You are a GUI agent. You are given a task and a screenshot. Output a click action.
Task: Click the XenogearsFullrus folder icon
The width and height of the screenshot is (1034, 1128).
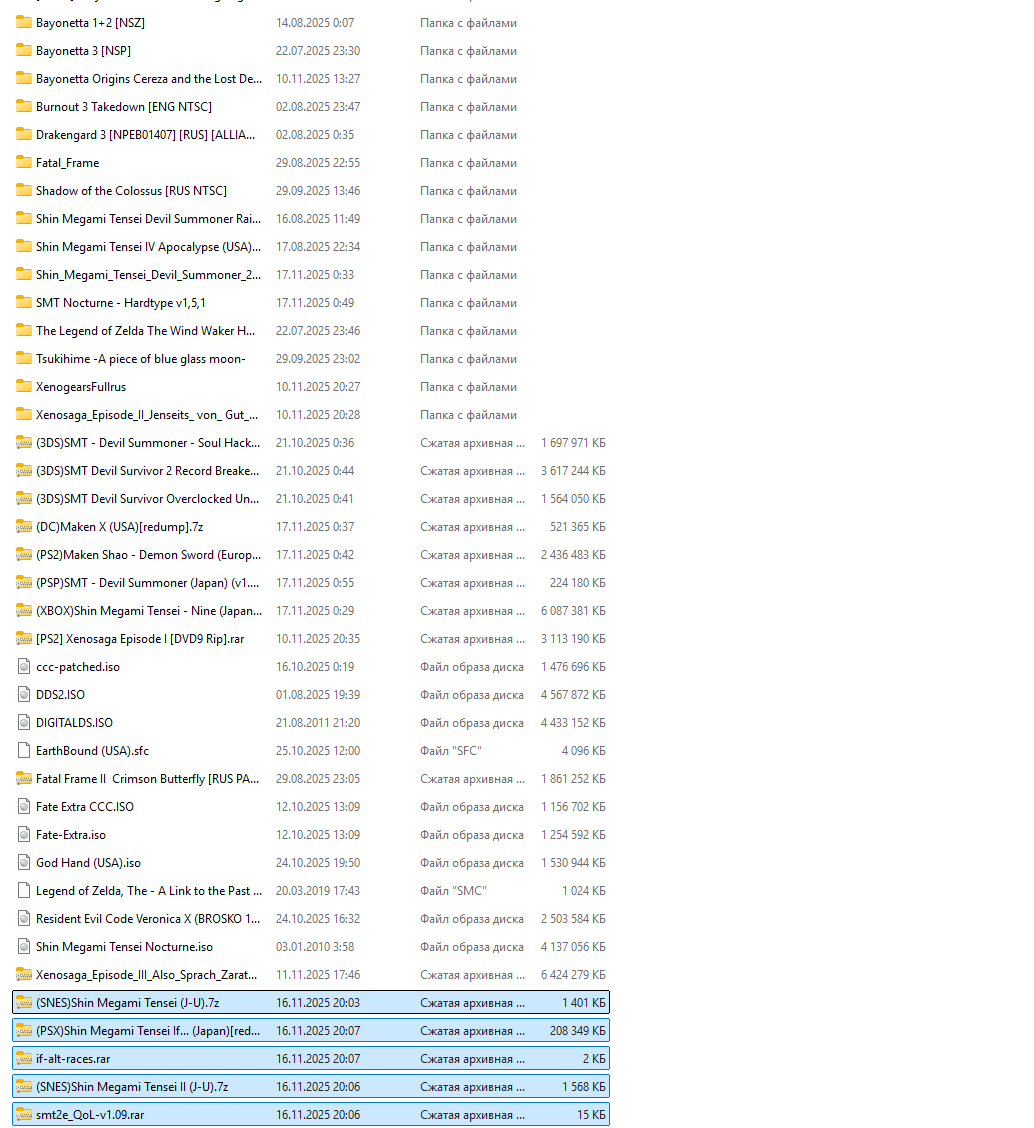(x=24, y=387)
